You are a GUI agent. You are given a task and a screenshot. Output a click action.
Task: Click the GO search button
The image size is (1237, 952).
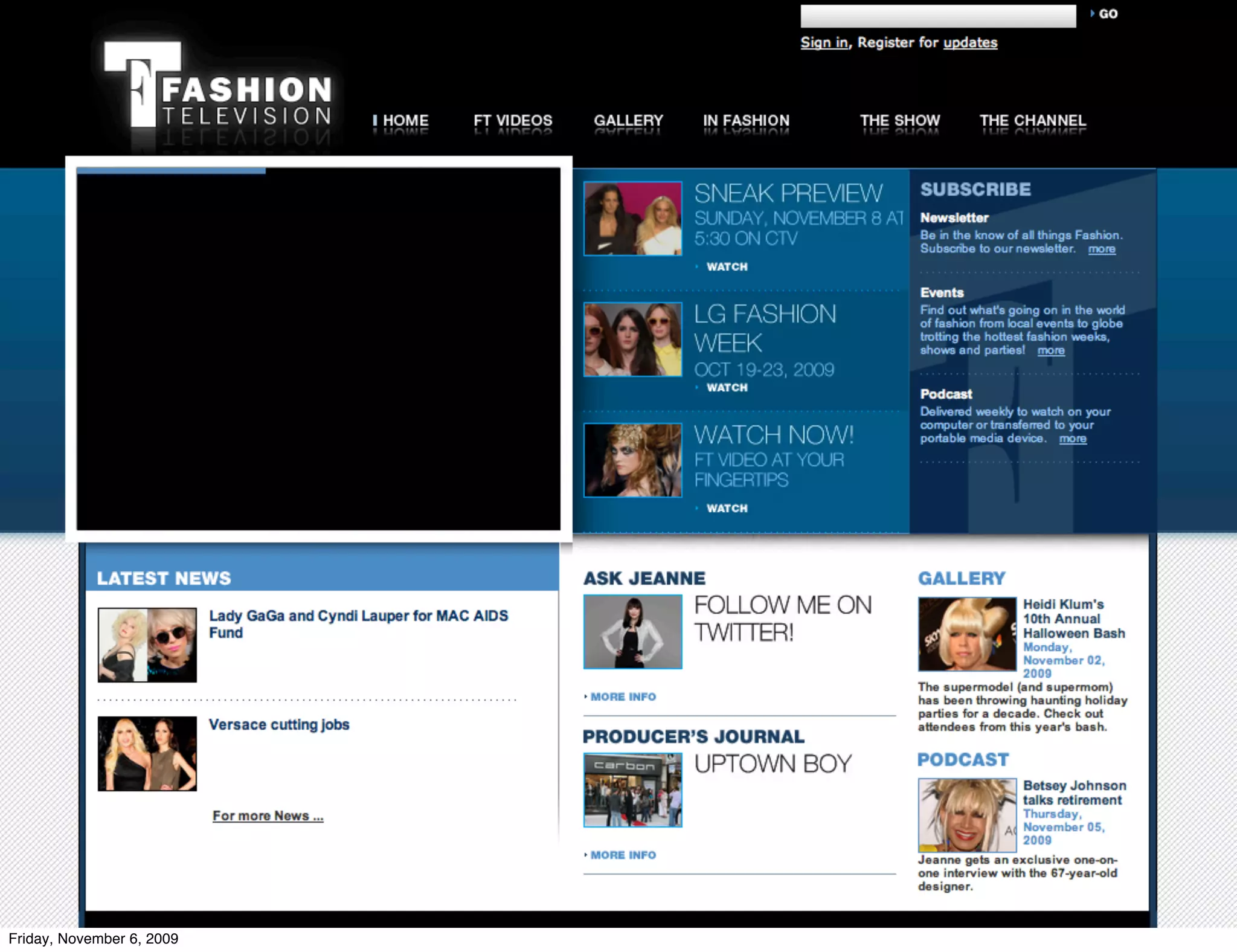point(1105,14)
